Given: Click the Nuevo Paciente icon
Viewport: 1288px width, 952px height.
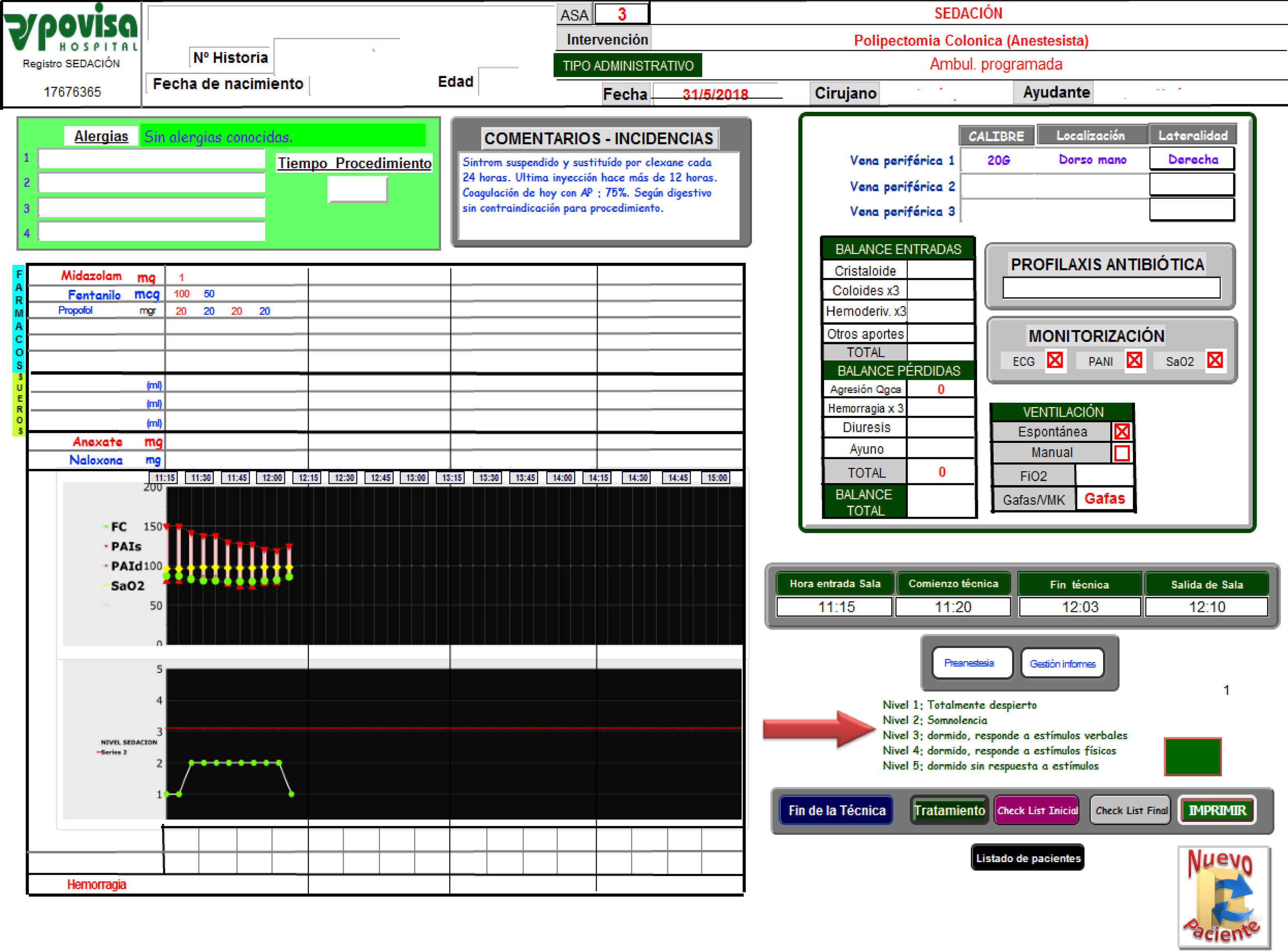Looking at the screenshot, I should [1223, 896].
